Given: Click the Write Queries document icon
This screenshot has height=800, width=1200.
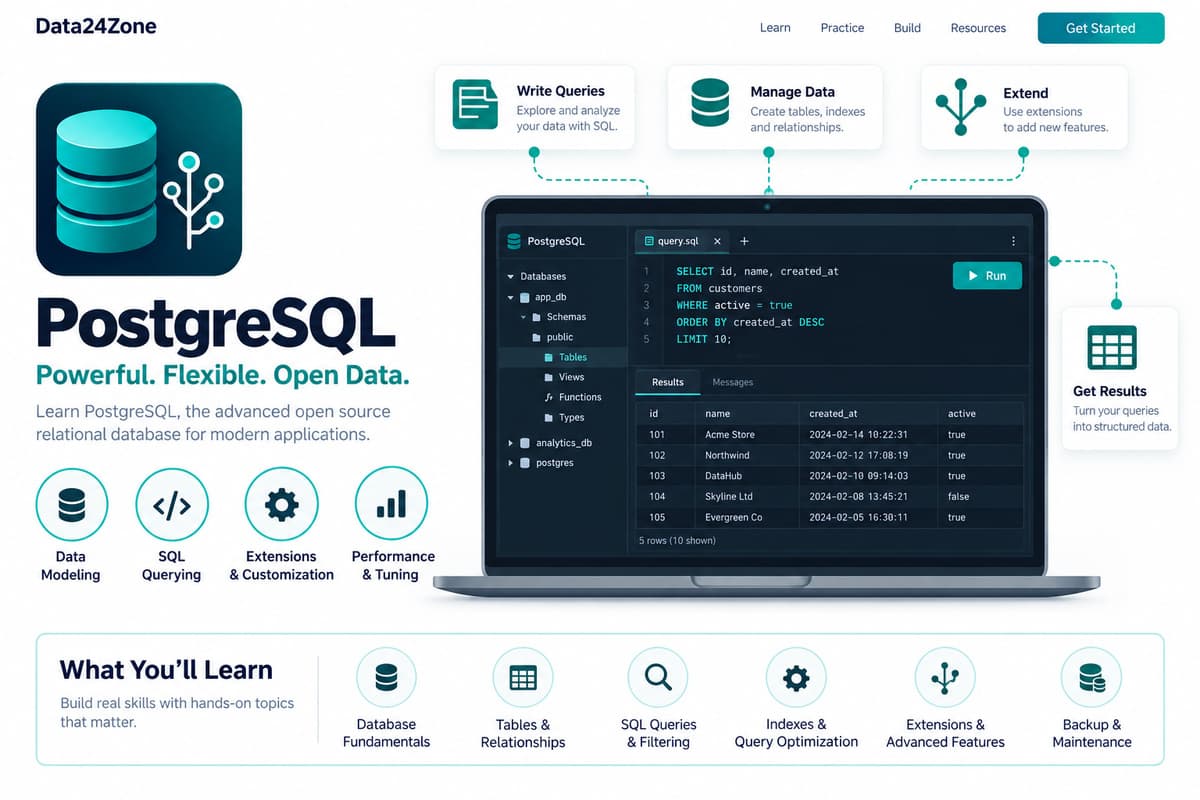Looking at the screenshot, I should coord(475,104).
